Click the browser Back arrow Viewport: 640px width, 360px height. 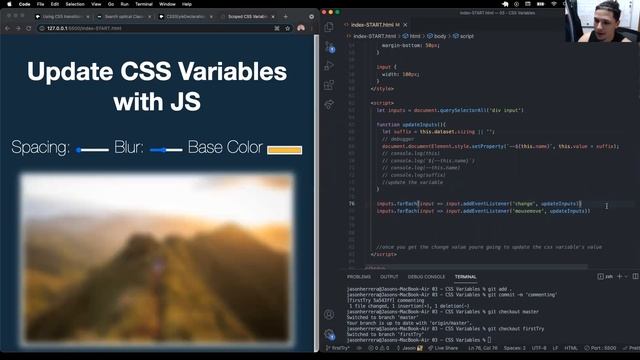[x=7, y=28]
